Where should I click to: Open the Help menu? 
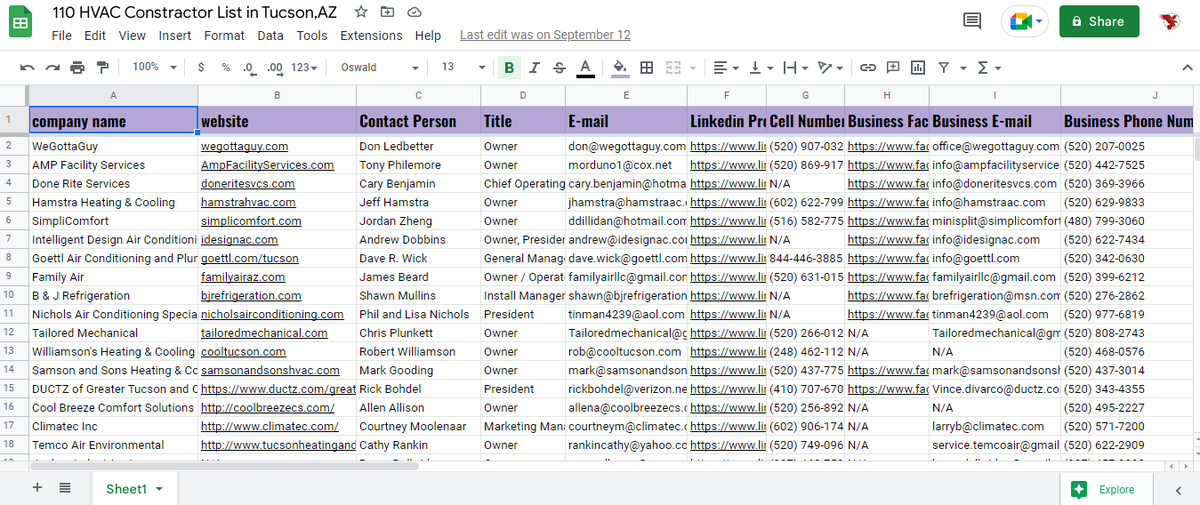click(428, 35)
